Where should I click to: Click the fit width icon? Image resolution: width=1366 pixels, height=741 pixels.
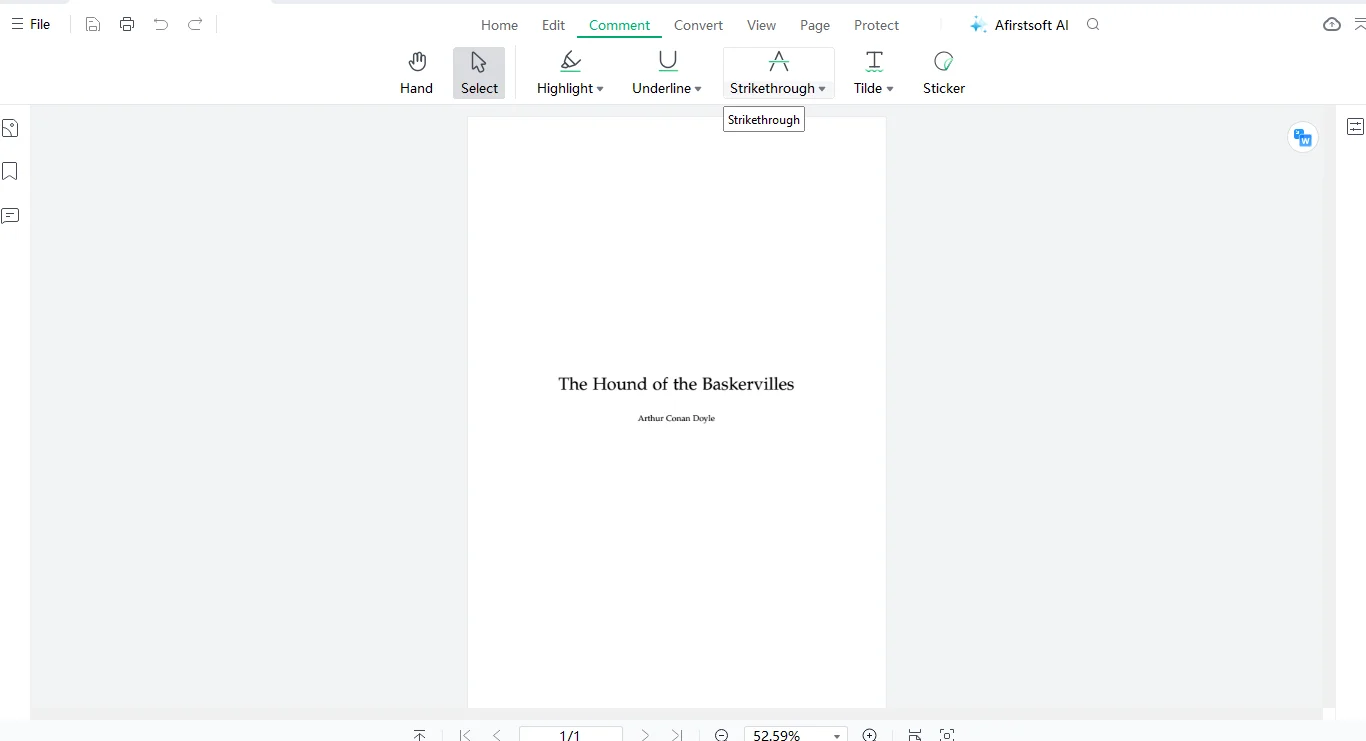[914, 735]
